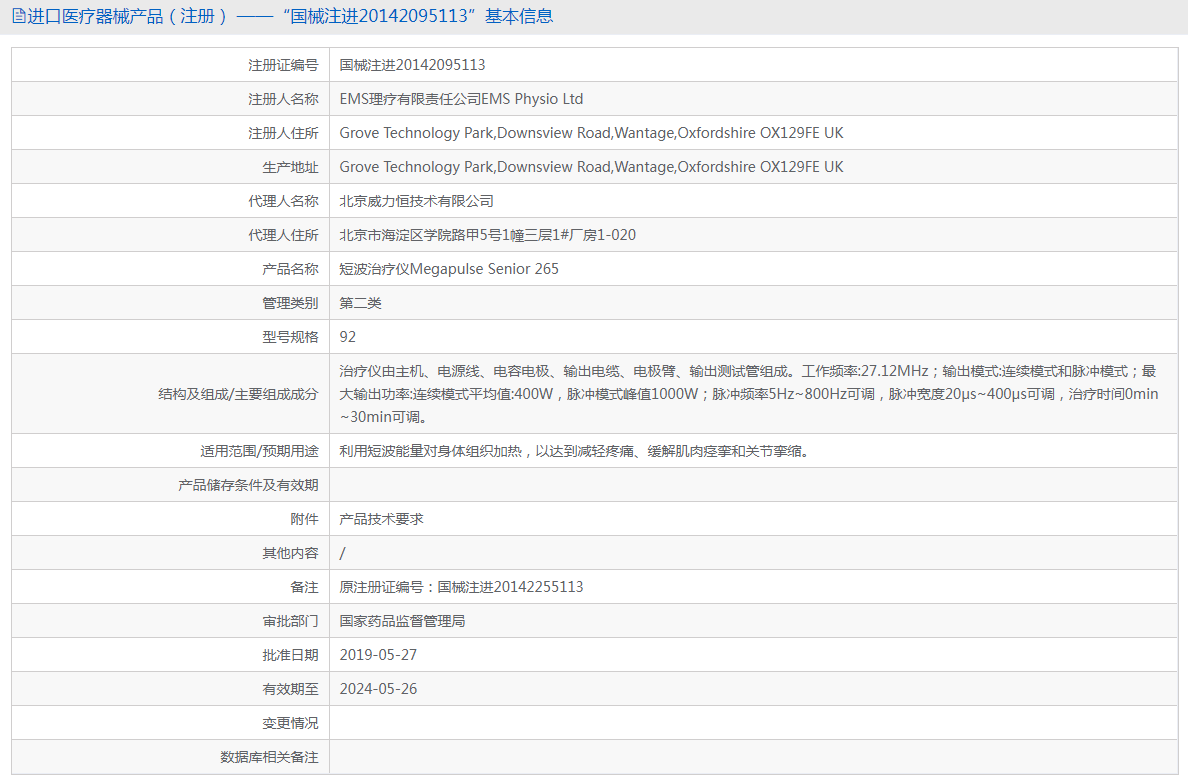1188x781 pixels.
Task: Click the label '生产地址'
Action: tap(290, 167)
